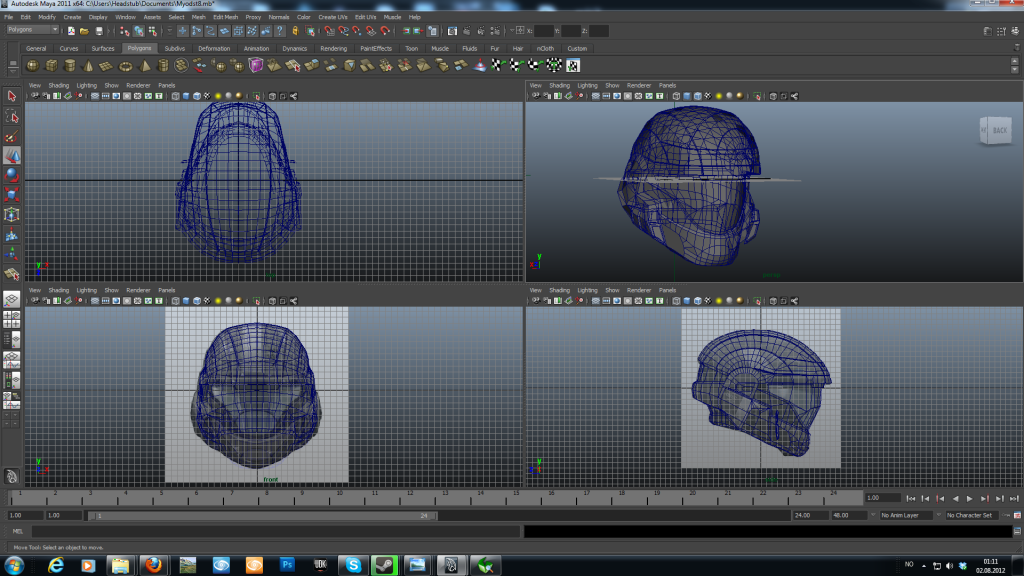Switch to the Animation shelf tab
1024x576 pixels.
click(x=256, y=48)
